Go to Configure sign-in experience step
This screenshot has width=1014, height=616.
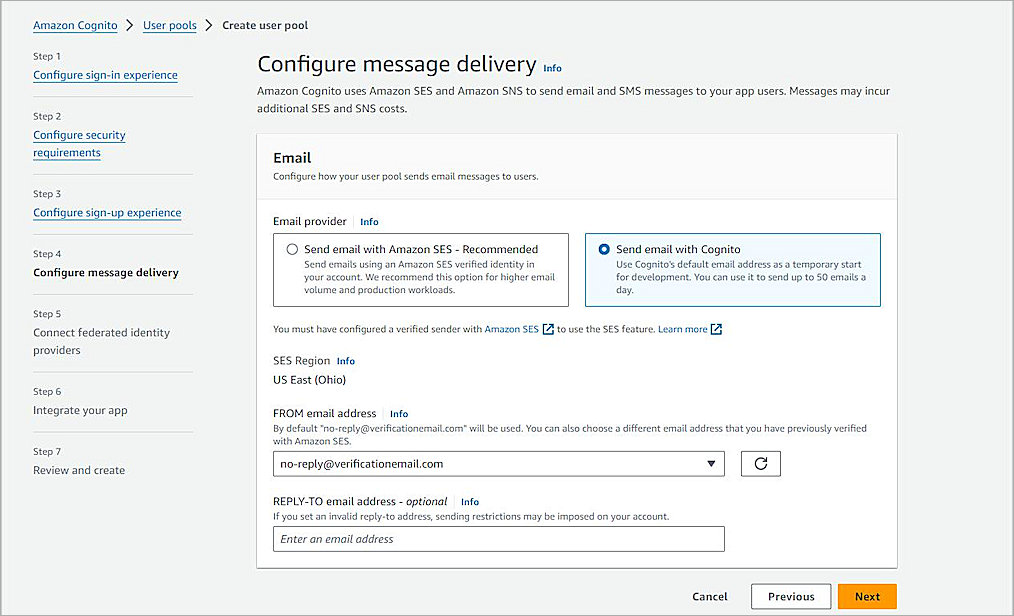(105, 75)
